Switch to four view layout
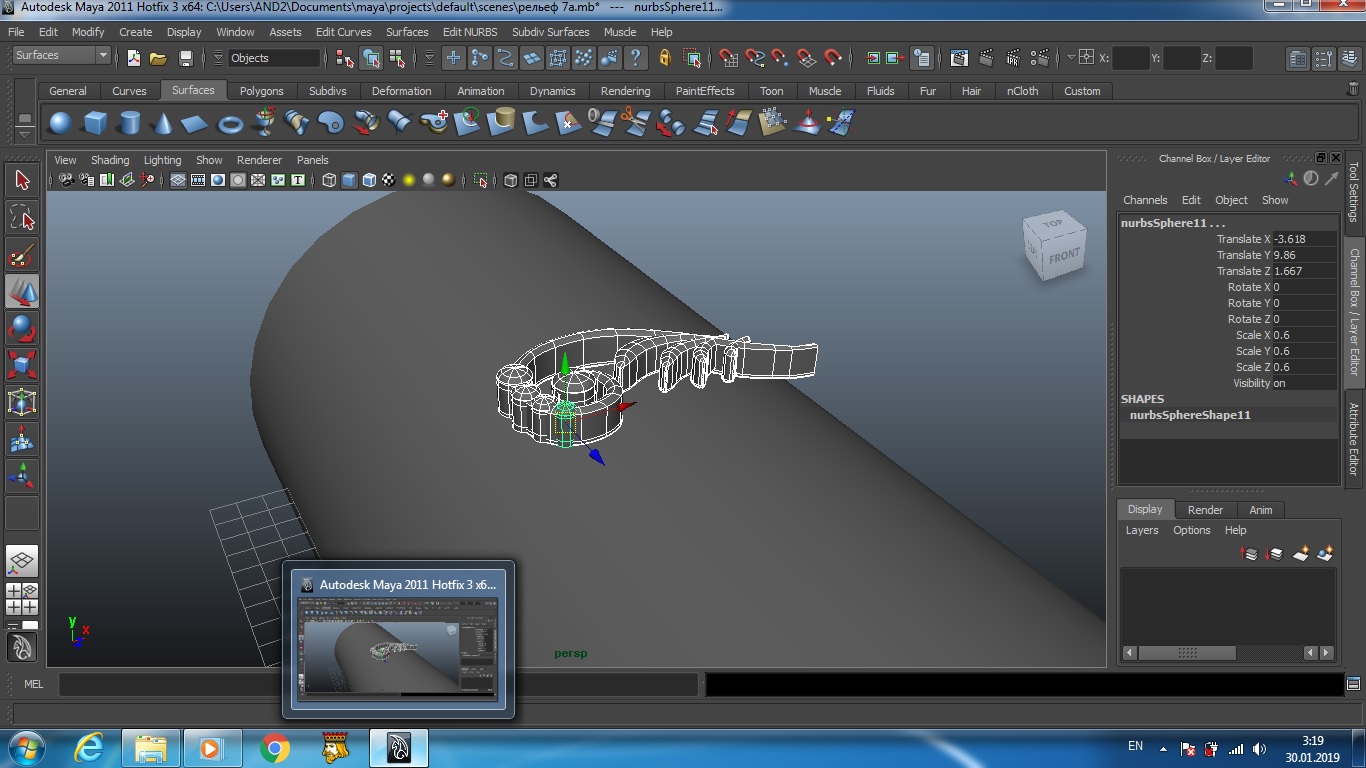This screenshot has width=1366, height=768. (22, 598)
